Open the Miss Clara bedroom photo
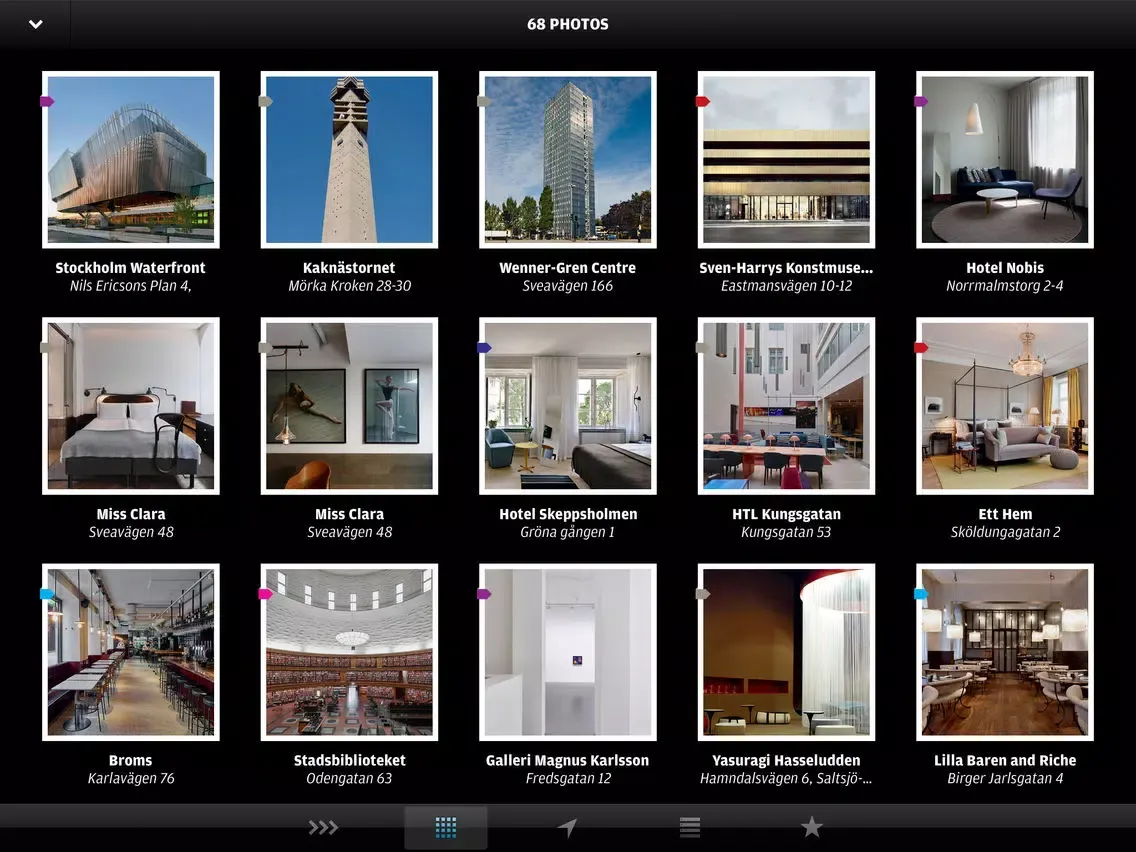 click(x=131, y=406)
